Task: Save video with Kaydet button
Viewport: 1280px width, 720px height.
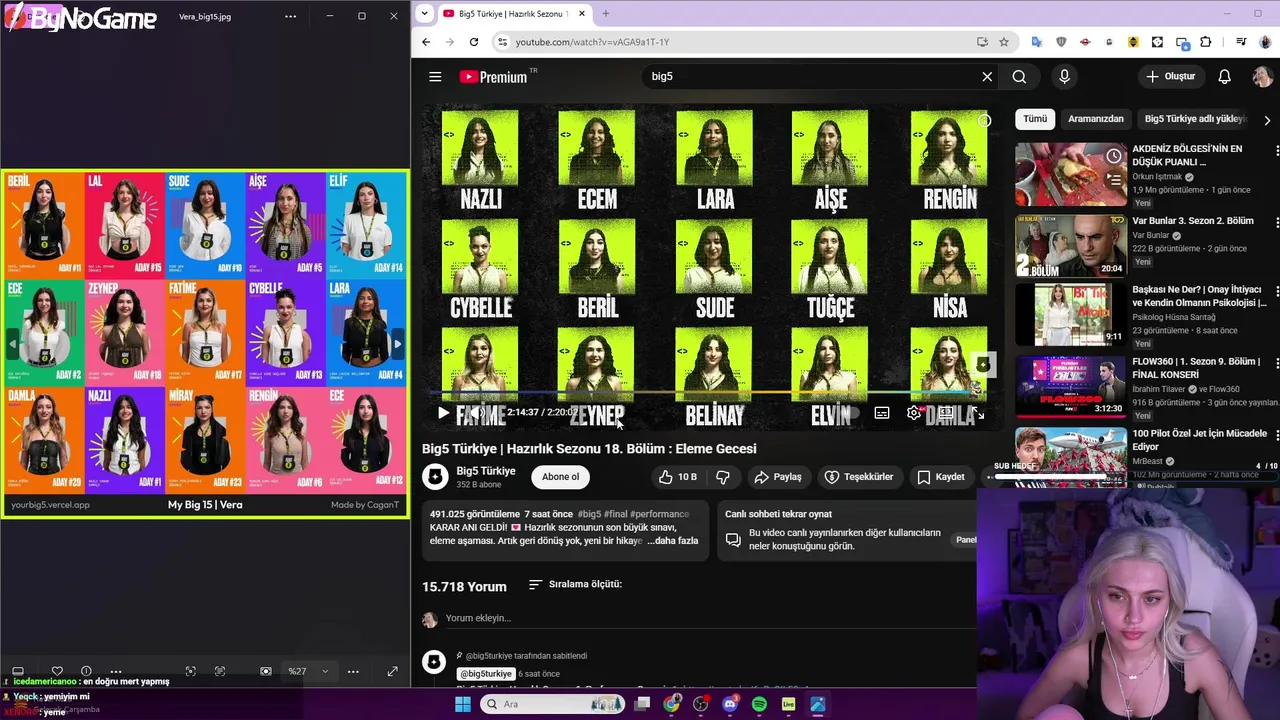Action: (x=941, y=477)
